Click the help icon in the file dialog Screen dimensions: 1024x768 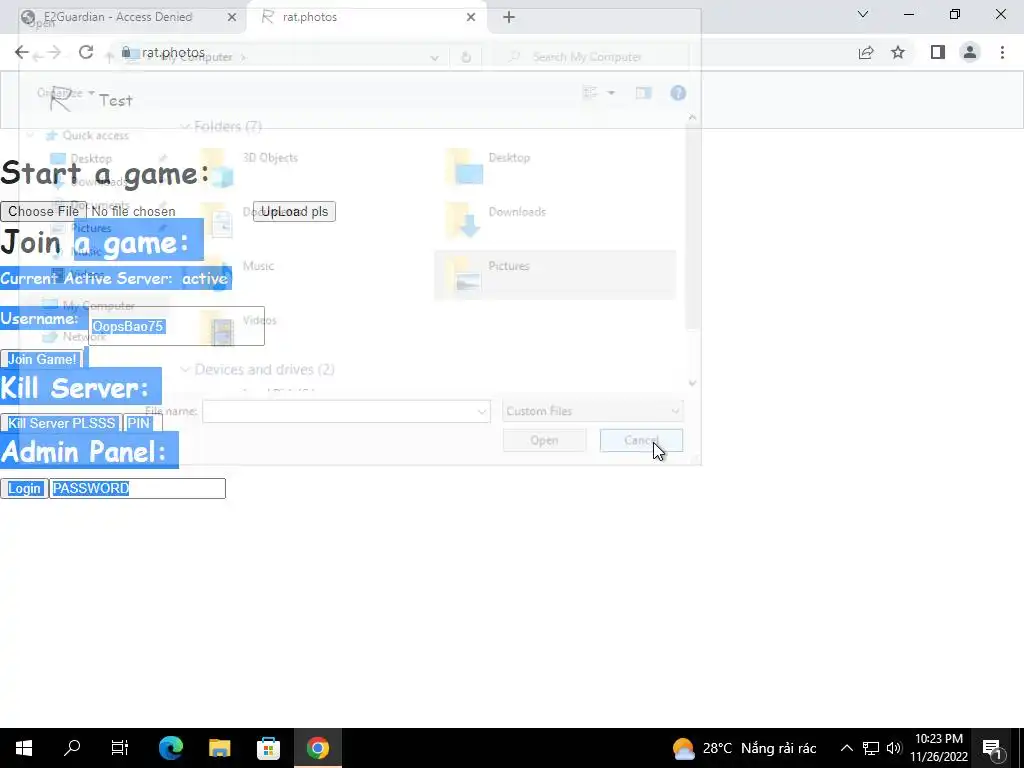pos(678,93)
